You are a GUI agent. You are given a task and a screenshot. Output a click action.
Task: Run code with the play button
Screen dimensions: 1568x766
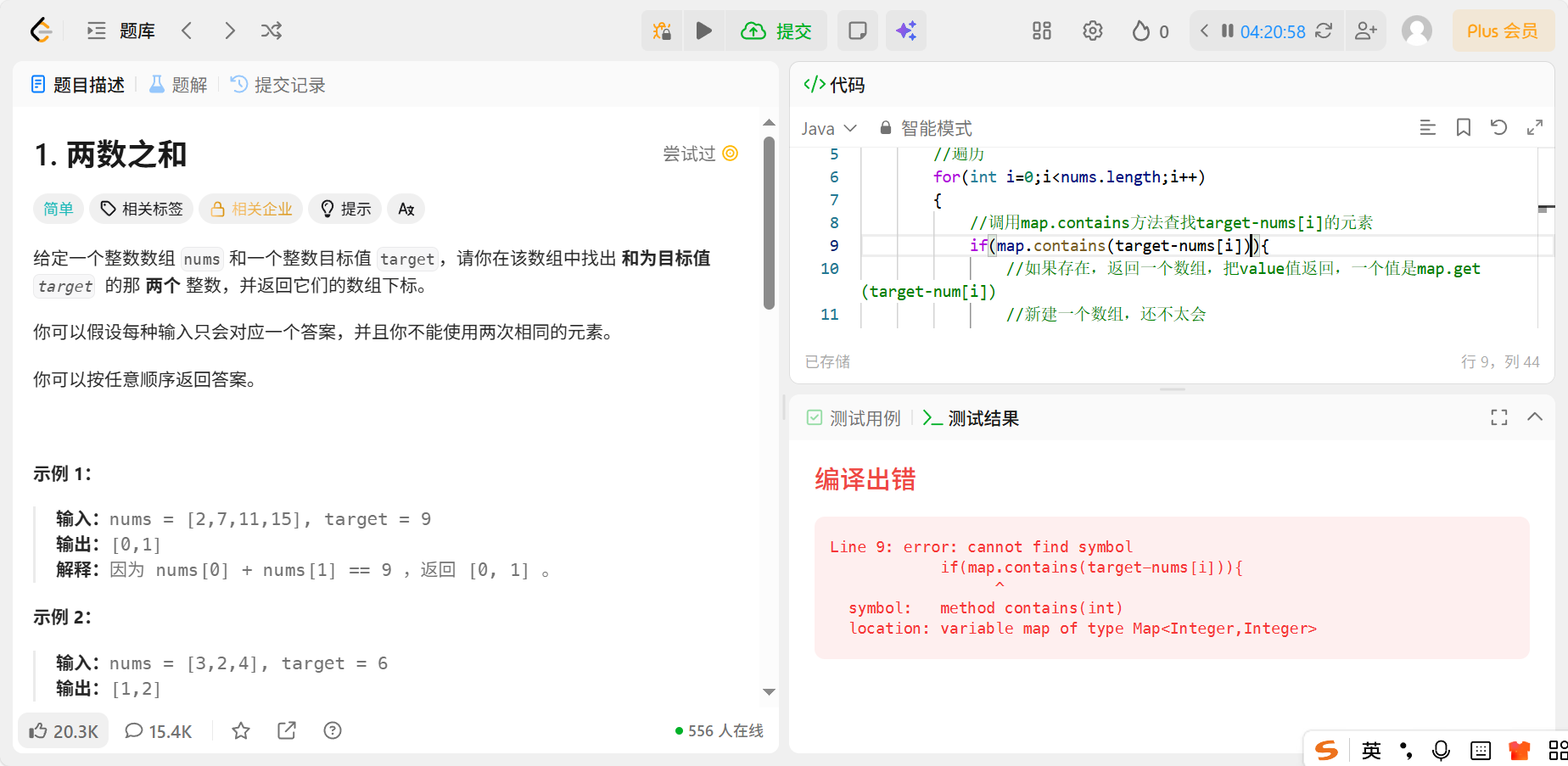[x=703, y=31]
